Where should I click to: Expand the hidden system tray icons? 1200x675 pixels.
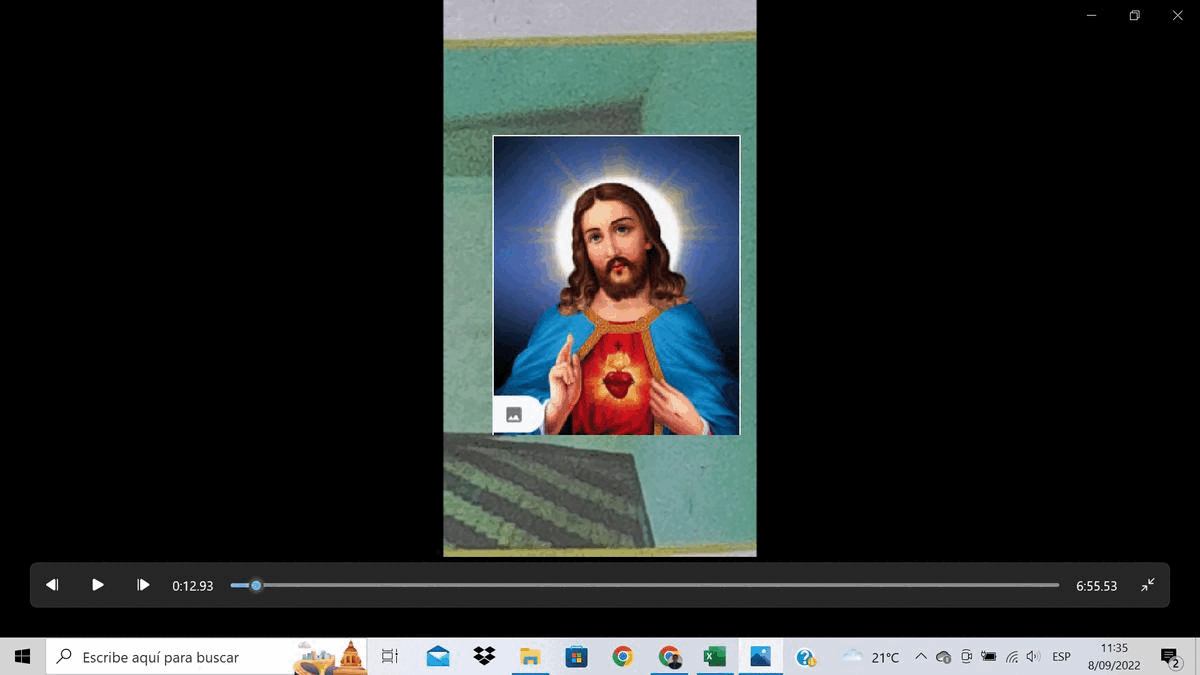[x=921, y=657]
